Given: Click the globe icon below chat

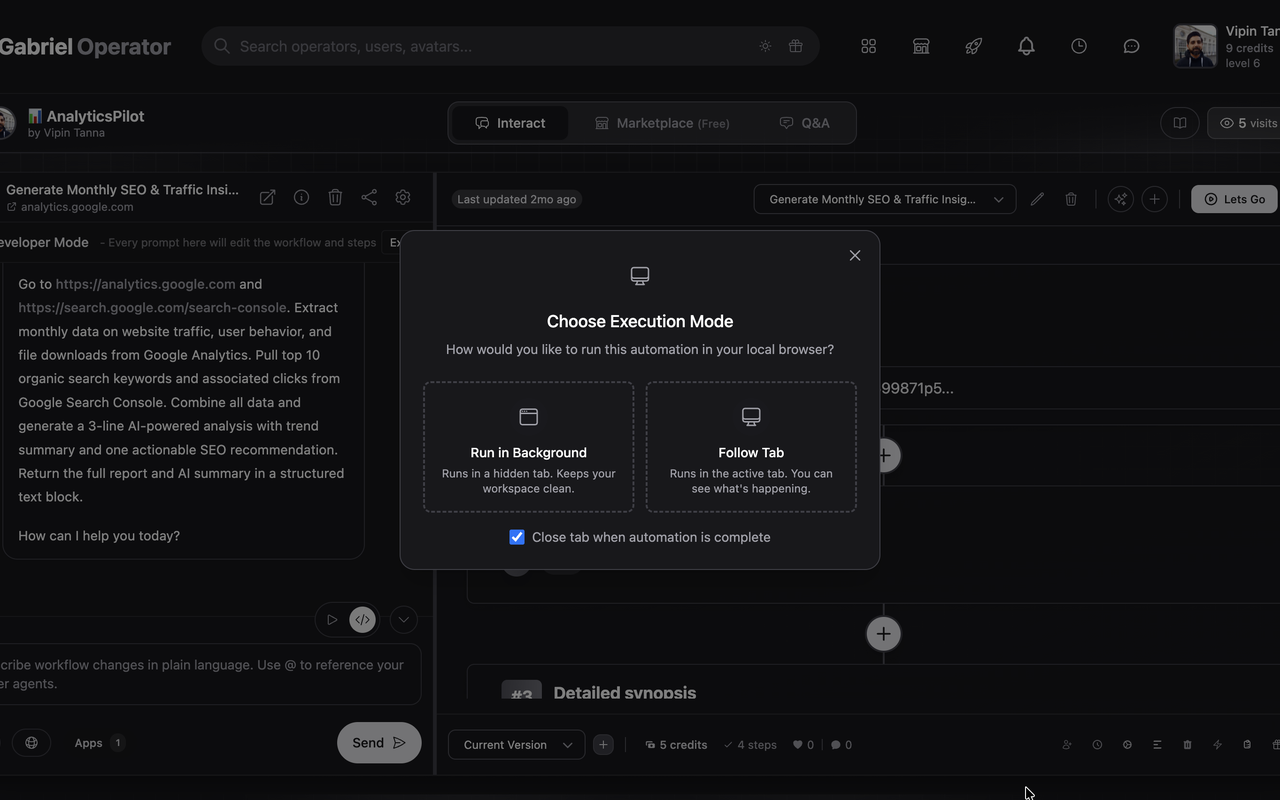Looking at the screenshot, I should [32, 743].
